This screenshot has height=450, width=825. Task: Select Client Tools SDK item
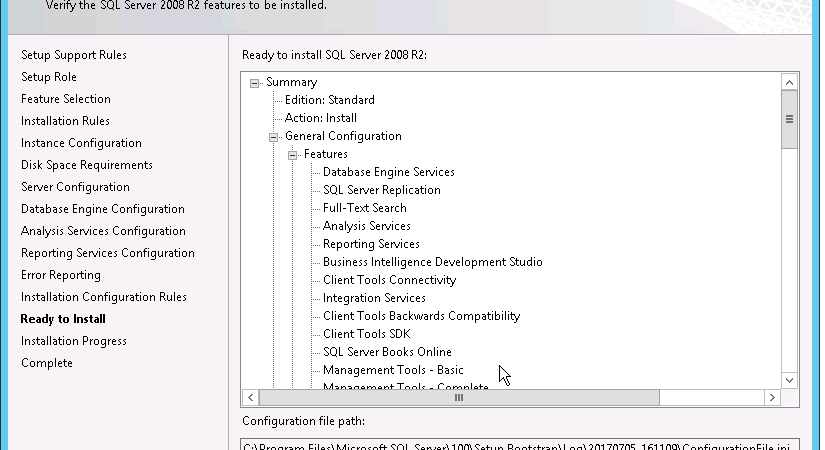tap(367, 334)
